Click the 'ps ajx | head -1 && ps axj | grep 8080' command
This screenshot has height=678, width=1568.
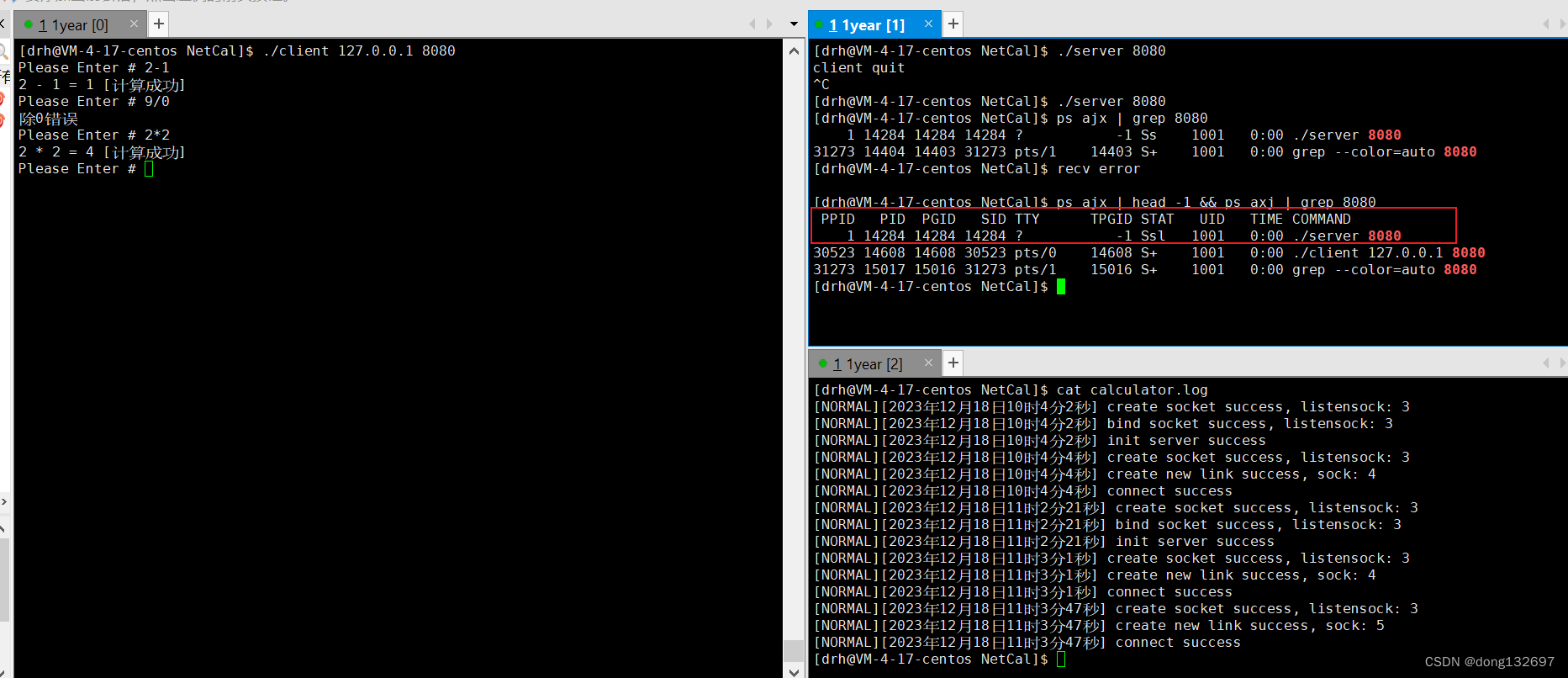(x=1095, y=202)
